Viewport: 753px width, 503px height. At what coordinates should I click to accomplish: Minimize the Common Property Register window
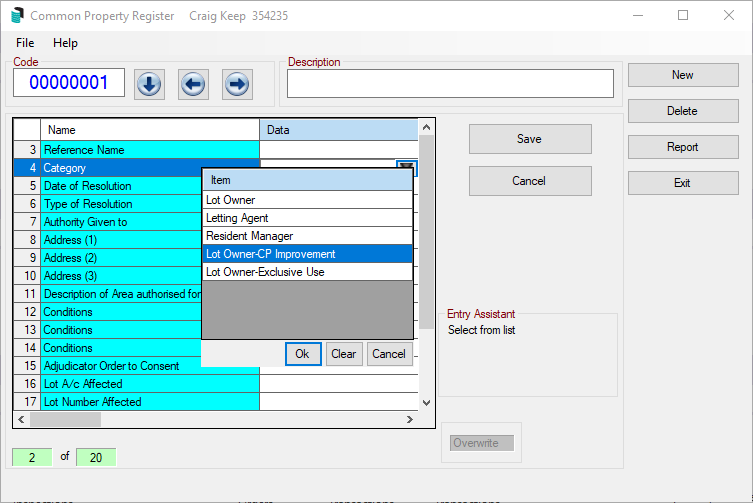coord(638,15)
